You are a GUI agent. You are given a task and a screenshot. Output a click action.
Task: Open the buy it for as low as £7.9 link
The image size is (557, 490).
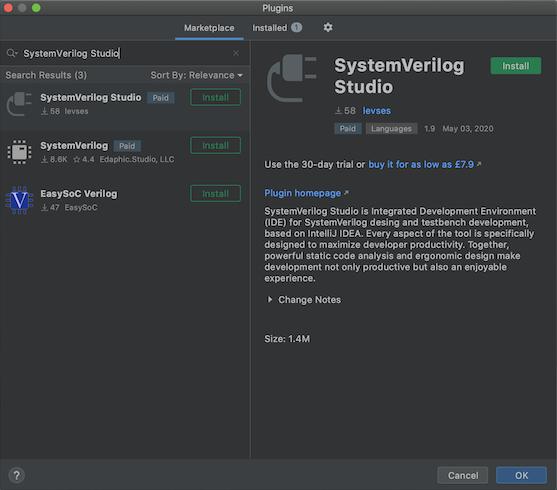[421, 165]
